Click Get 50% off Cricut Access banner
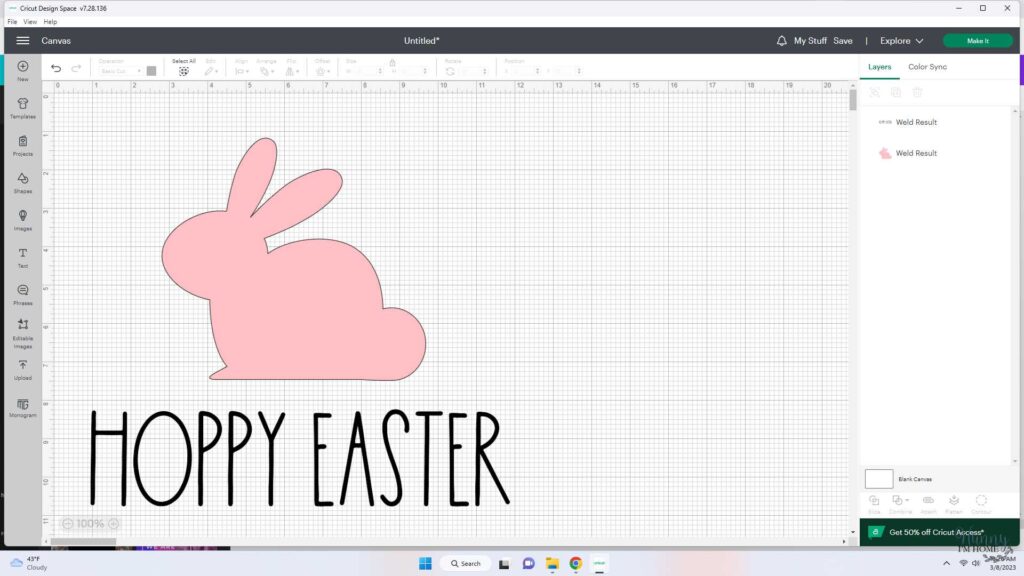 939,532
